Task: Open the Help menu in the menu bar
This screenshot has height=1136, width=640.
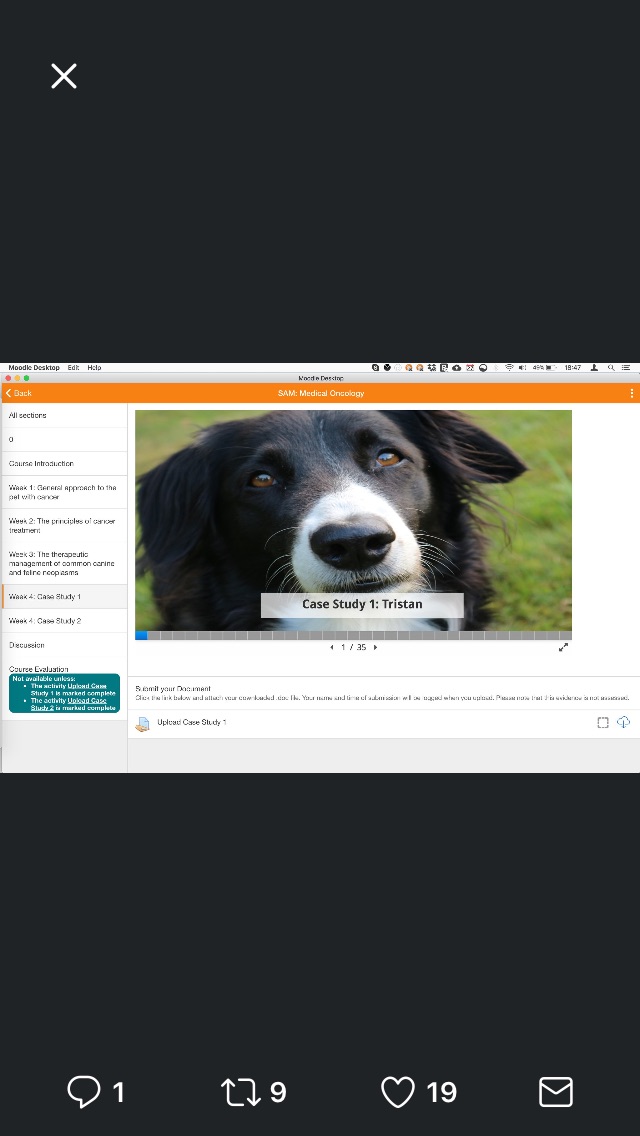Action: click(x=94, y=367)
